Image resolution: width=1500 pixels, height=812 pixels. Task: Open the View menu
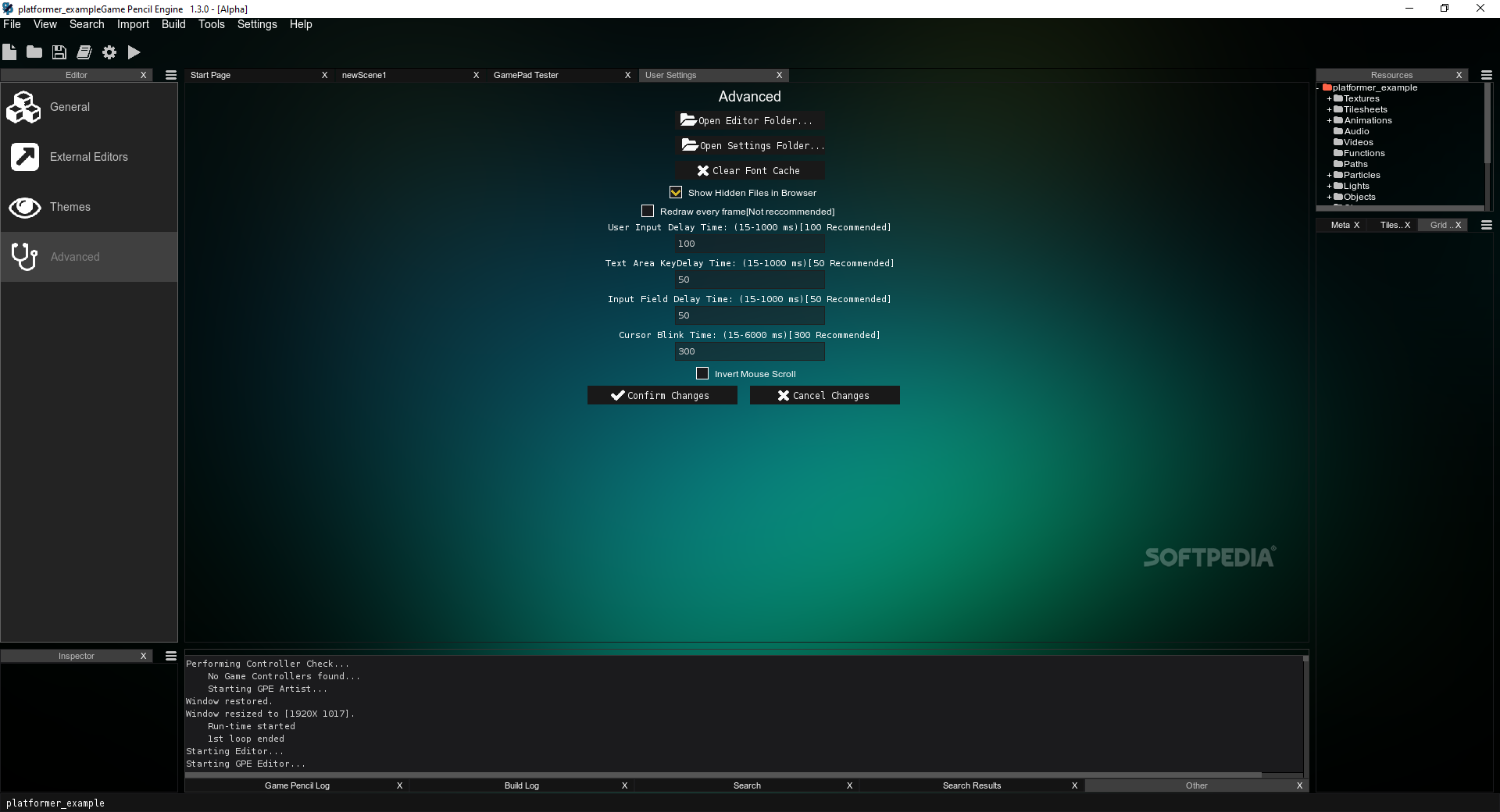(45, 24)
